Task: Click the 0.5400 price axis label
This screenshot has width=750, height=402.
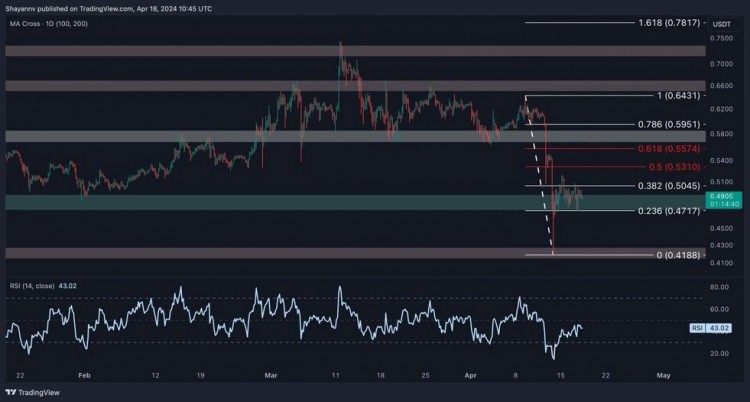Action: tap(719, 160)
